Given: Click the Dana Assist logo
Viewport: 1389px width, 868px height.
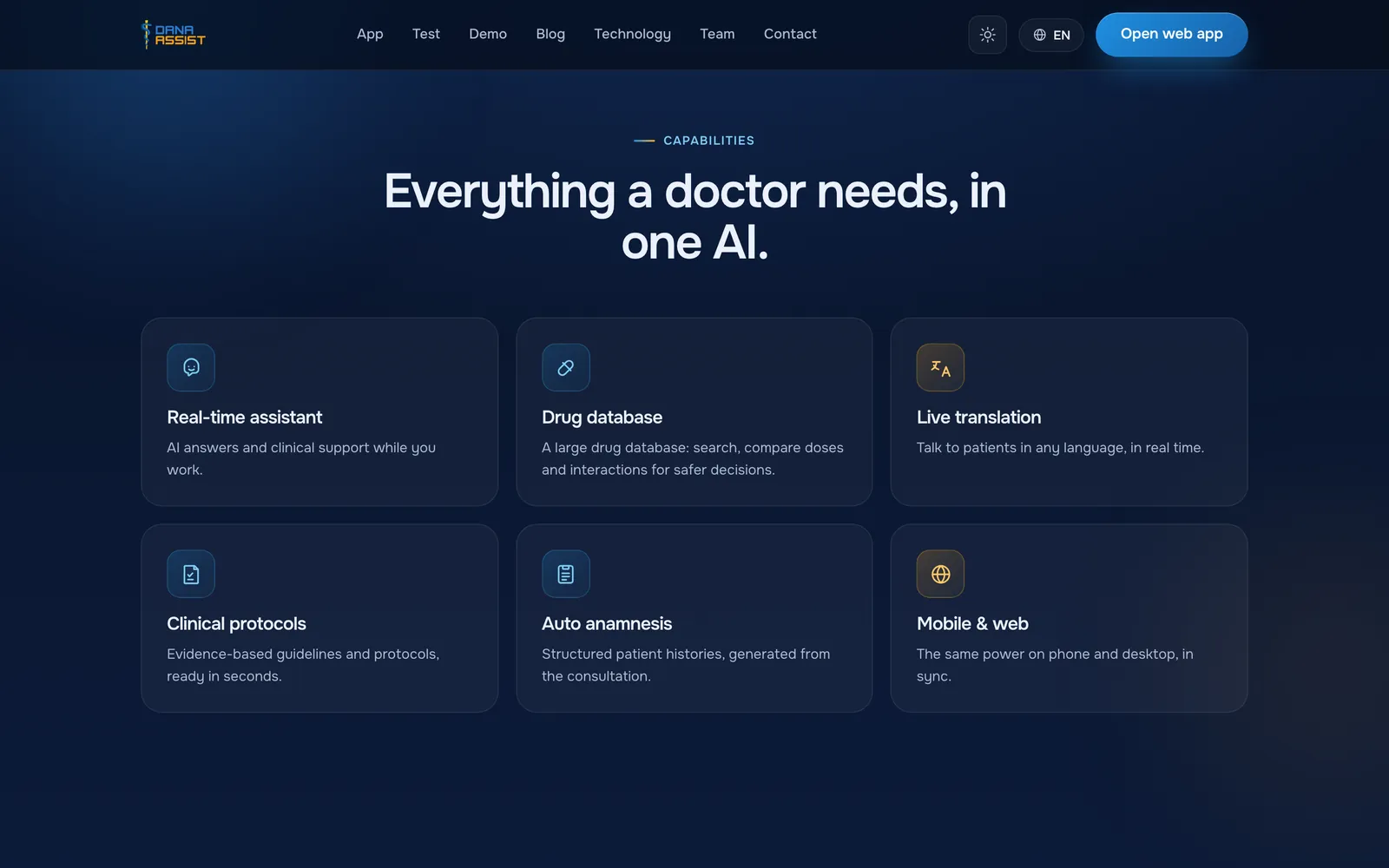Looking at the screenshot, I should [x=174, y=35].
